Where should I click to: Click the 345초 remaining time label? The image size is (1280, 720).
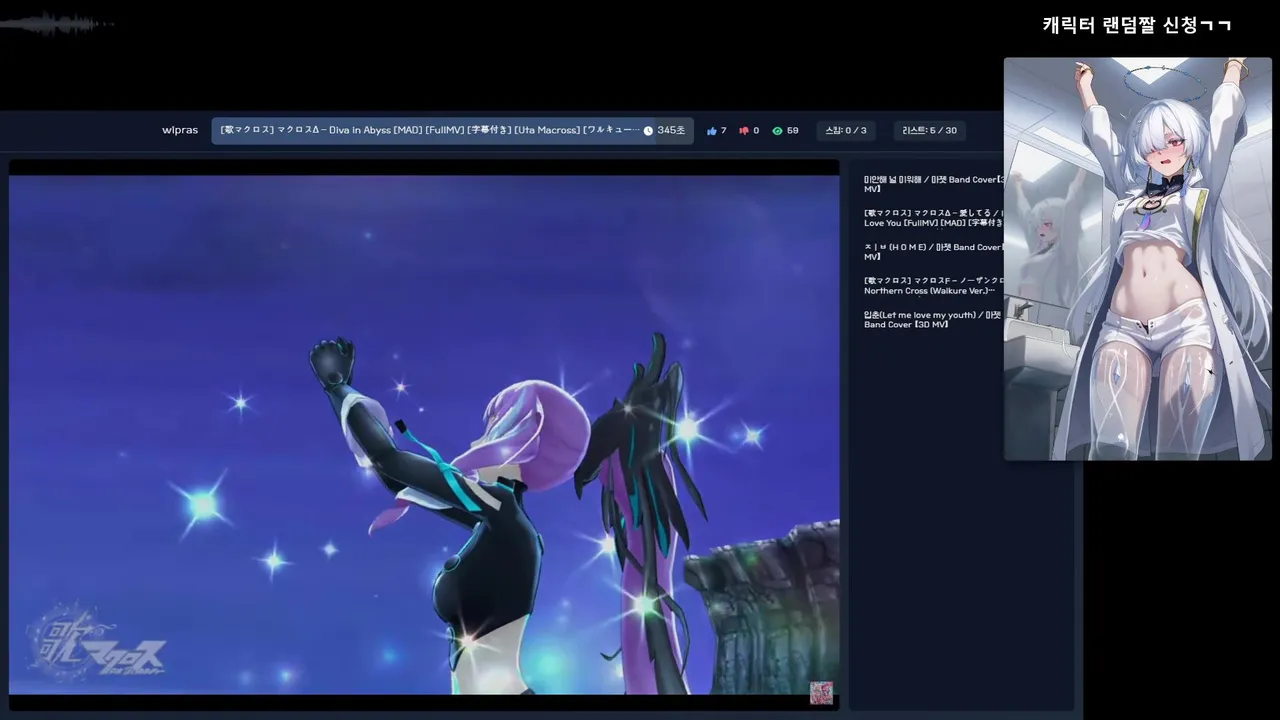point(671,130)
